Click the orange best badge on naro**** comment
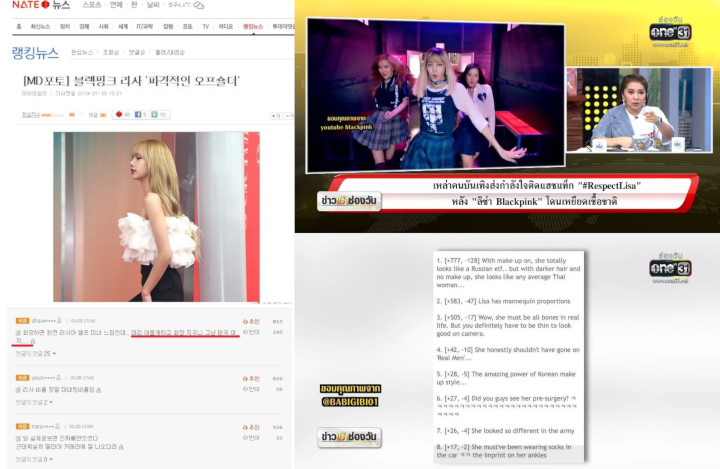The image size is (720, 469). tap(22, 427)
